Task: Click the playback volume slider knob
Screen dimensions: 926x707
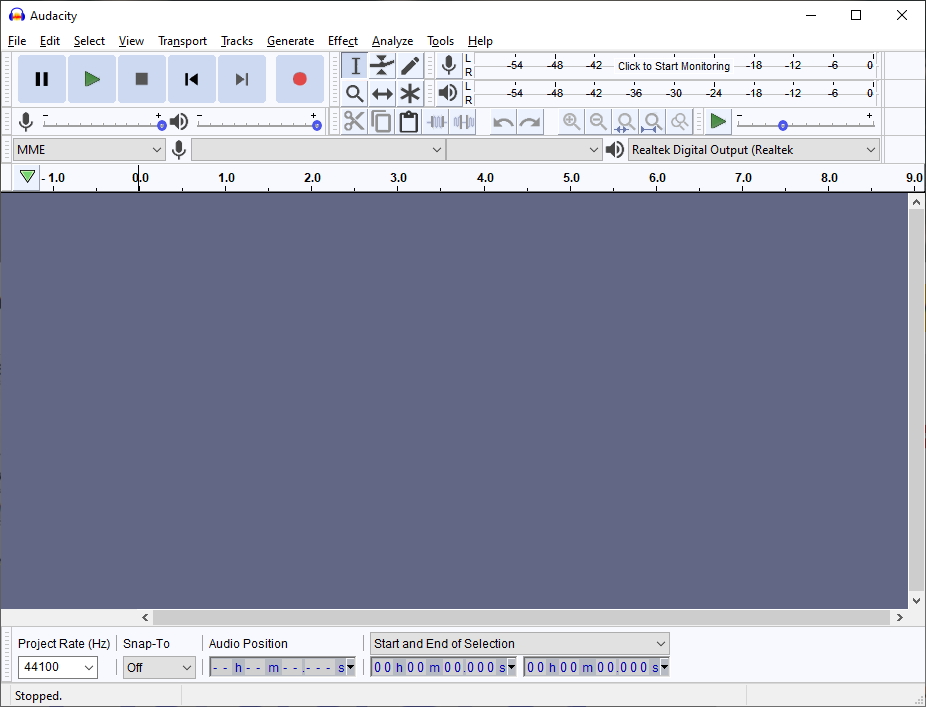Action: pyautogui.click(x=317, y=125)
